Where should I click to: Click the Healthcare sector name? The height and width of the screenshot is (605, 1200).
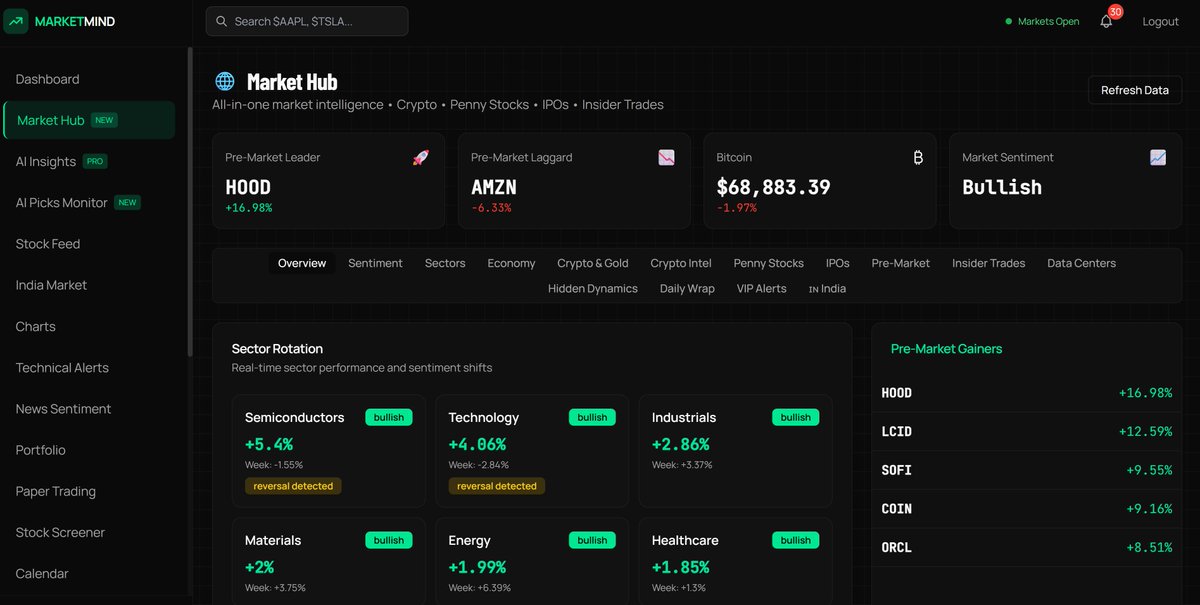click(x=685, y=540)
